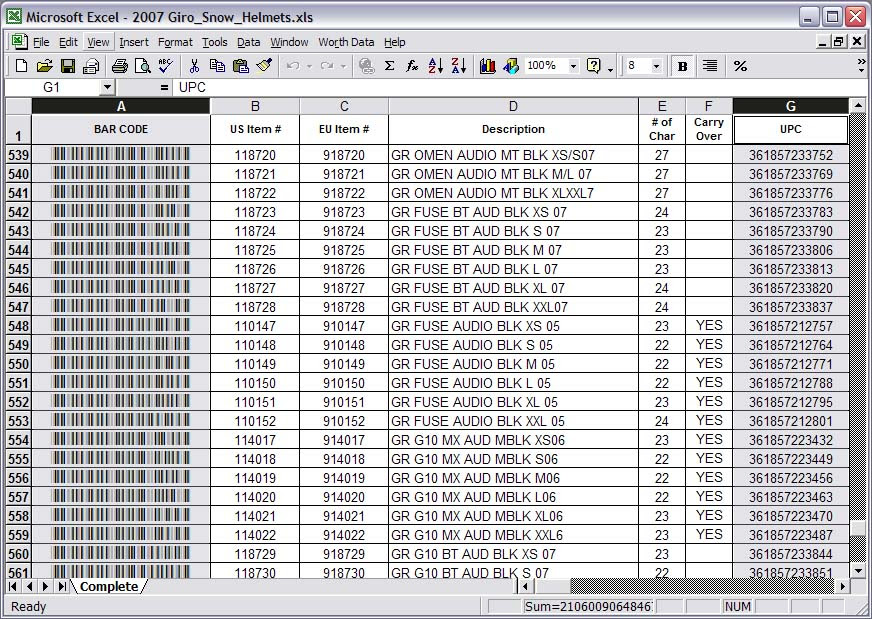Open the help toolbar options arrow
This screenshot has width=872, height=619.
[x=610, y=70]
